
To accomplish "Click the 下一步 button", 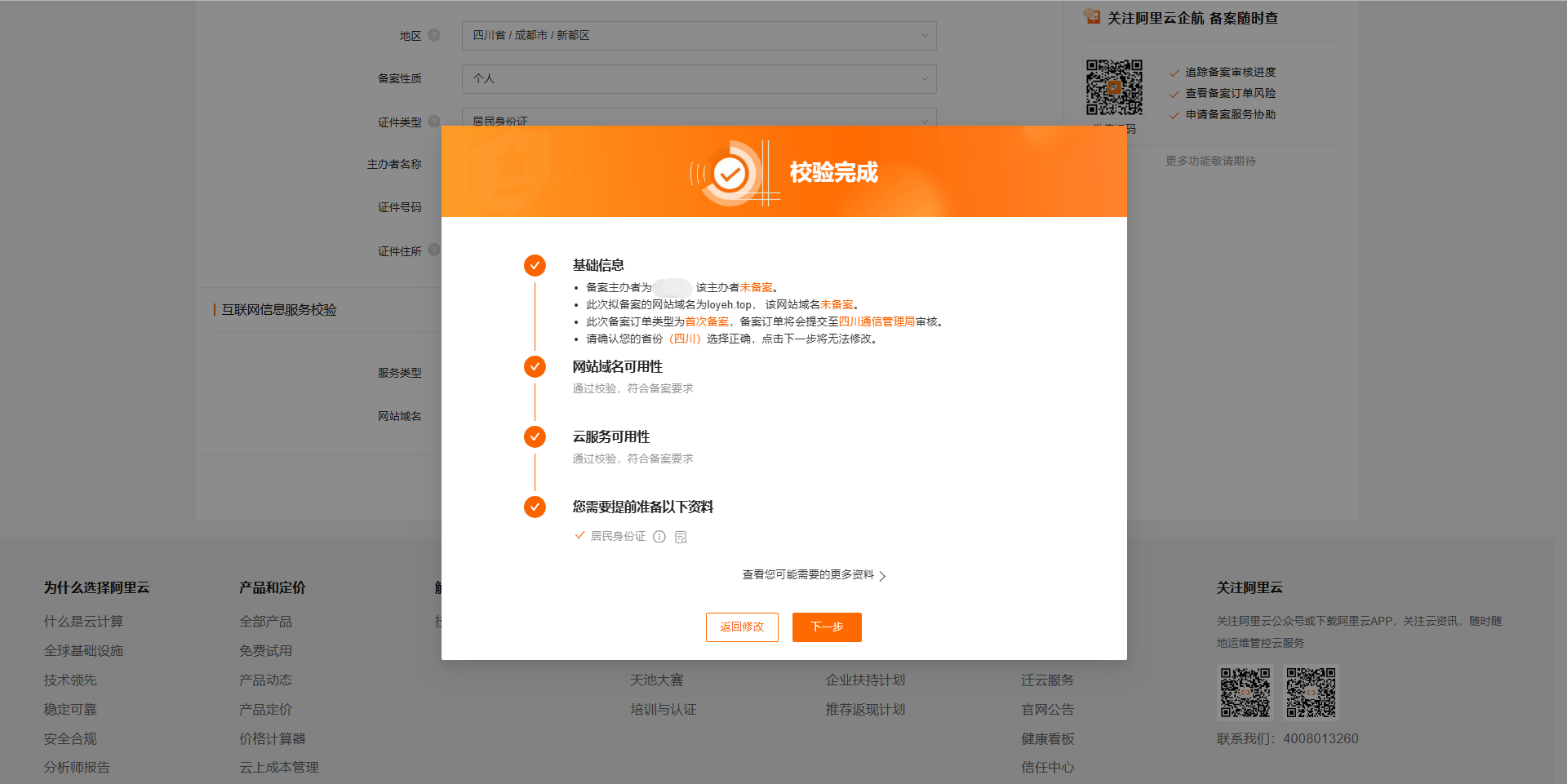I will click(x=827, y=627).
